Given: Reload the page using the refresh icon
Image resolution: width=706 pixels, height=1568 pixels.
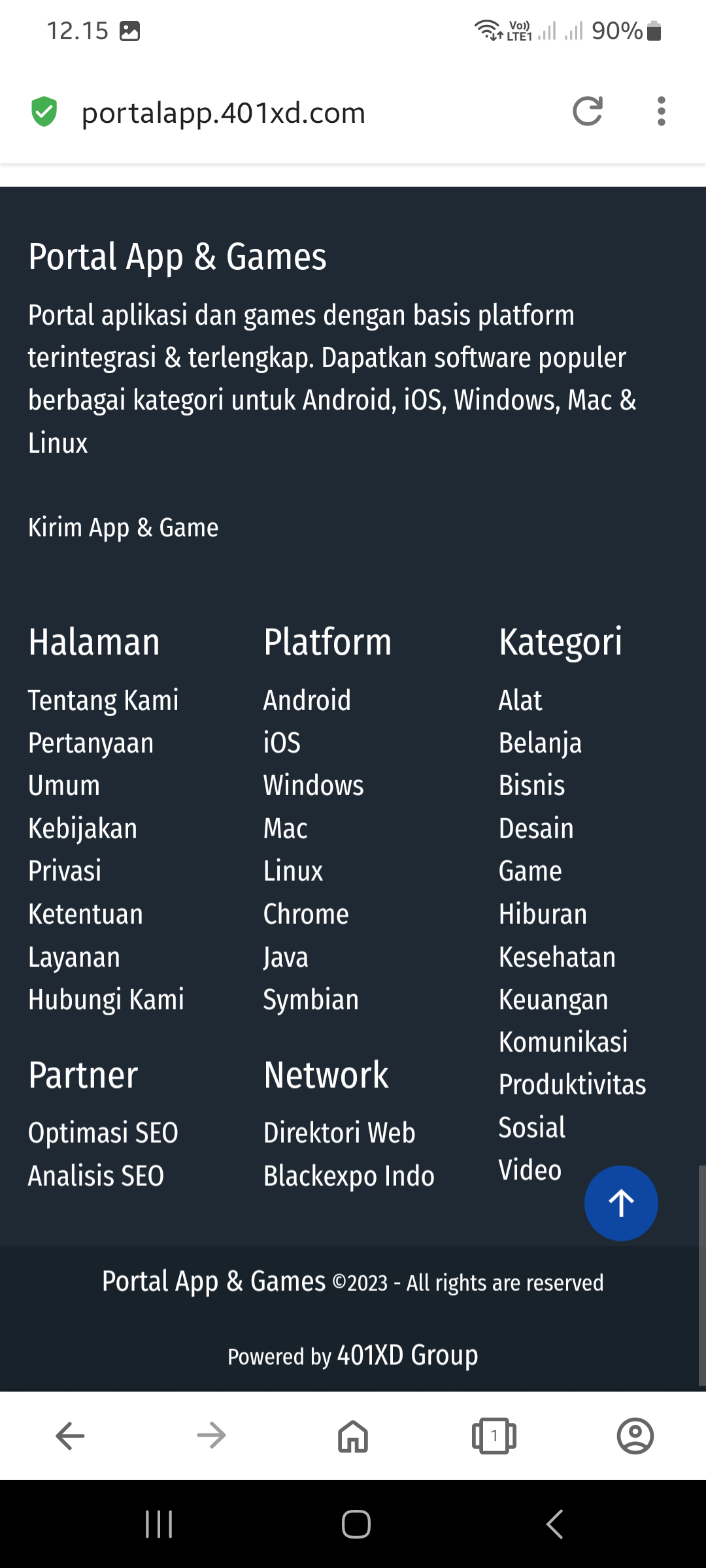Looking at the screenshot, I should coord(588,112).
